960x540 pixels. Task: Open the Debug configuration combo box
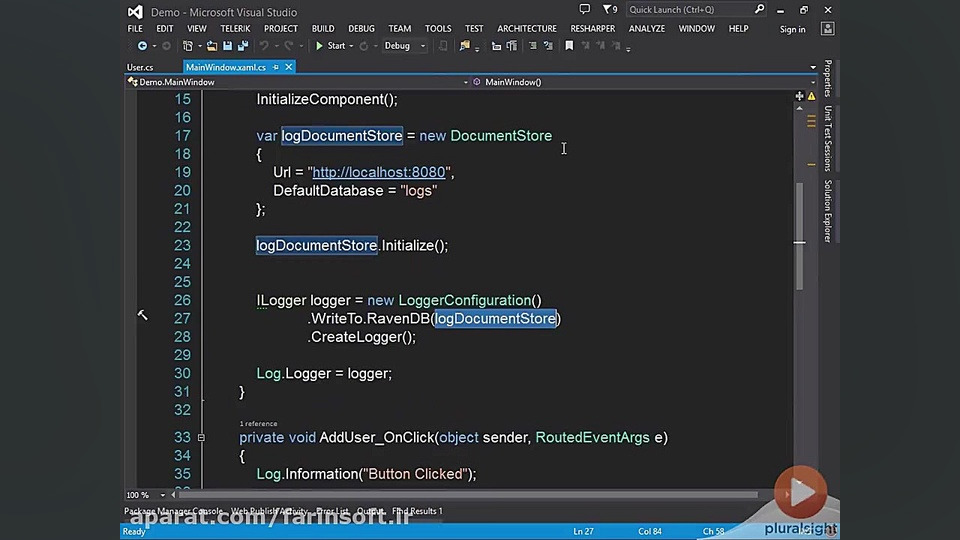404,46
